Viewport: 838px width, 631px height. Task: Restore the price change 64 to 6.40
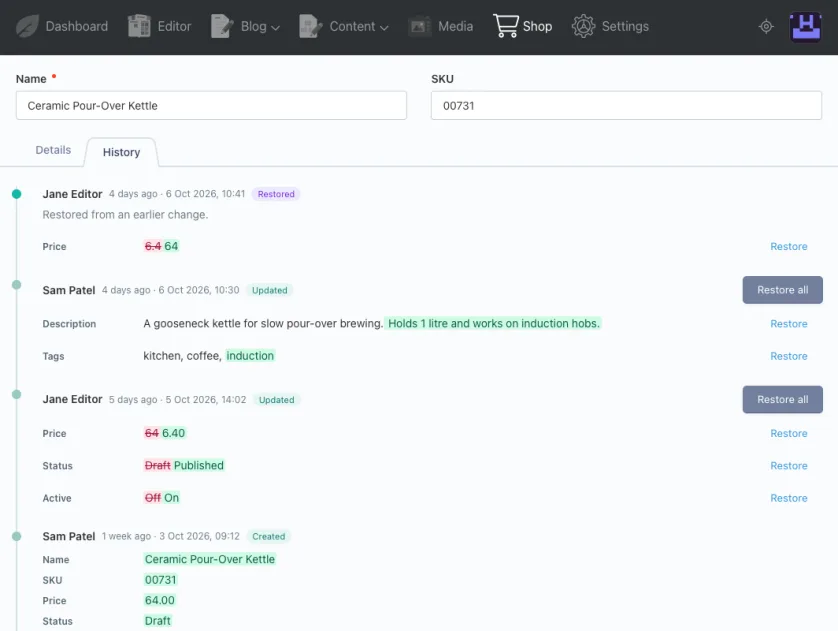(x=788, y=433)
